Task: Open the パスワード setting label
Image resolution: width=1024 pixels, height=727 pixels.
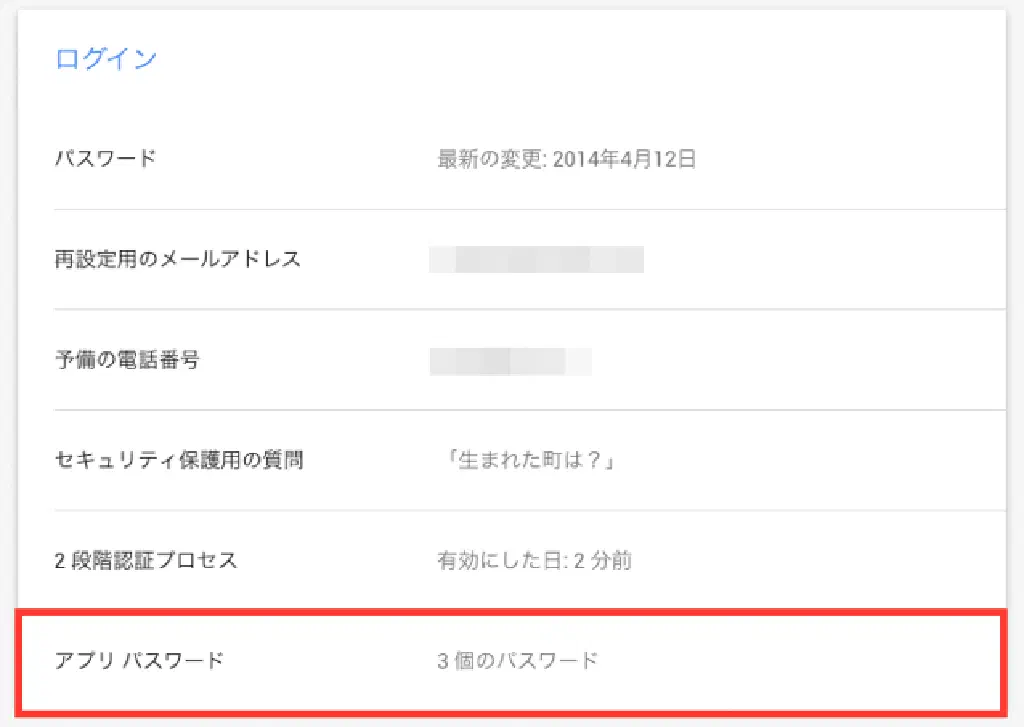Action: 105,158
